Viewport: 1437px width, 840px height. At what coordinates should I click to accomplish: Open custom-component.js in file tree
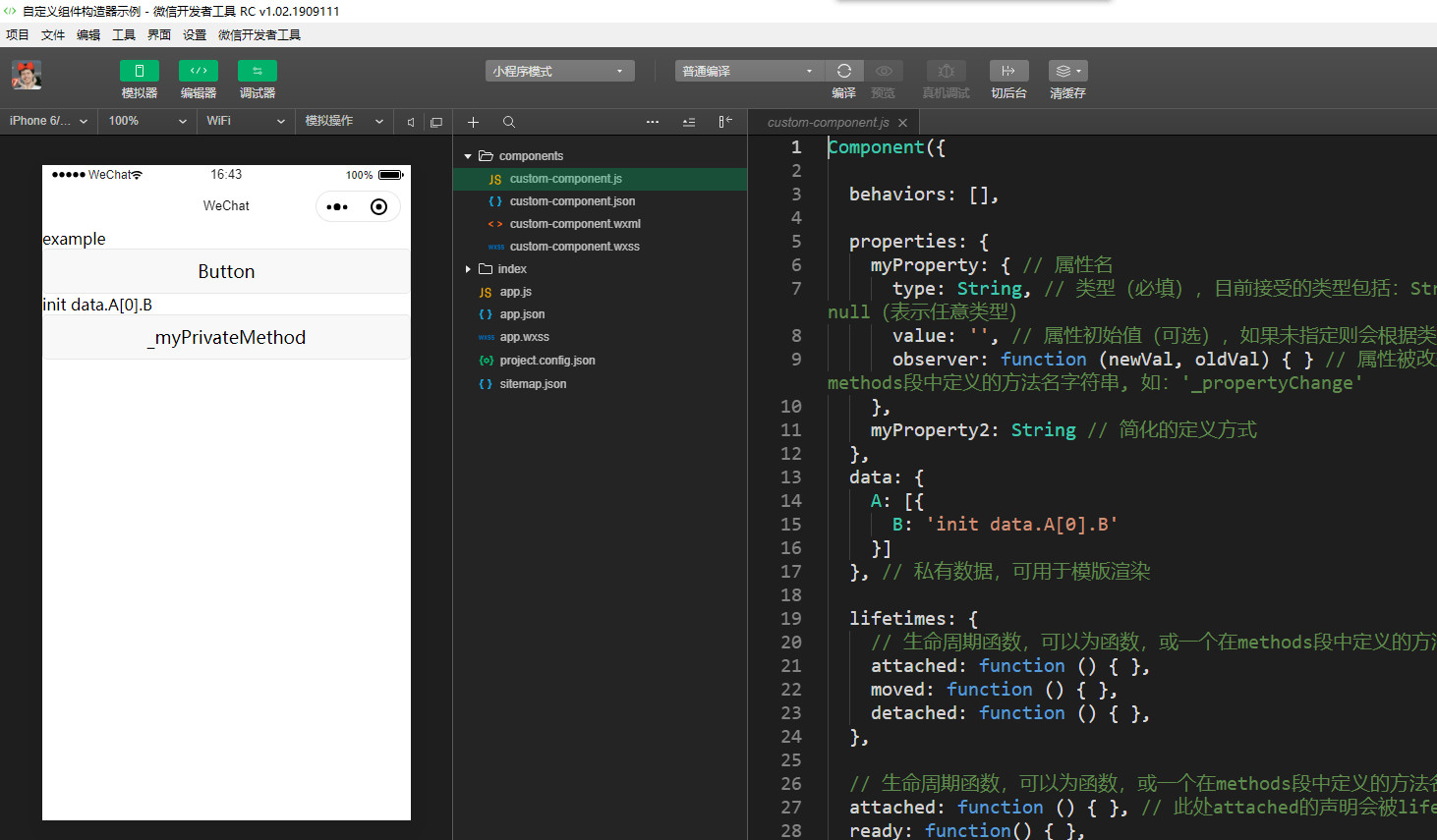(600, 179)
